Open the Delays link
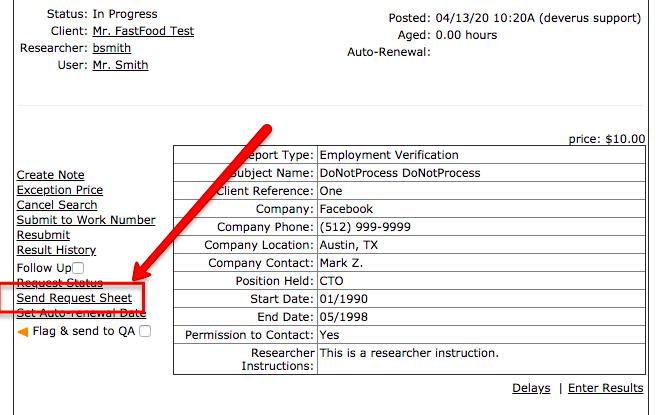This screenshot has width=656, height=415. 531,388
